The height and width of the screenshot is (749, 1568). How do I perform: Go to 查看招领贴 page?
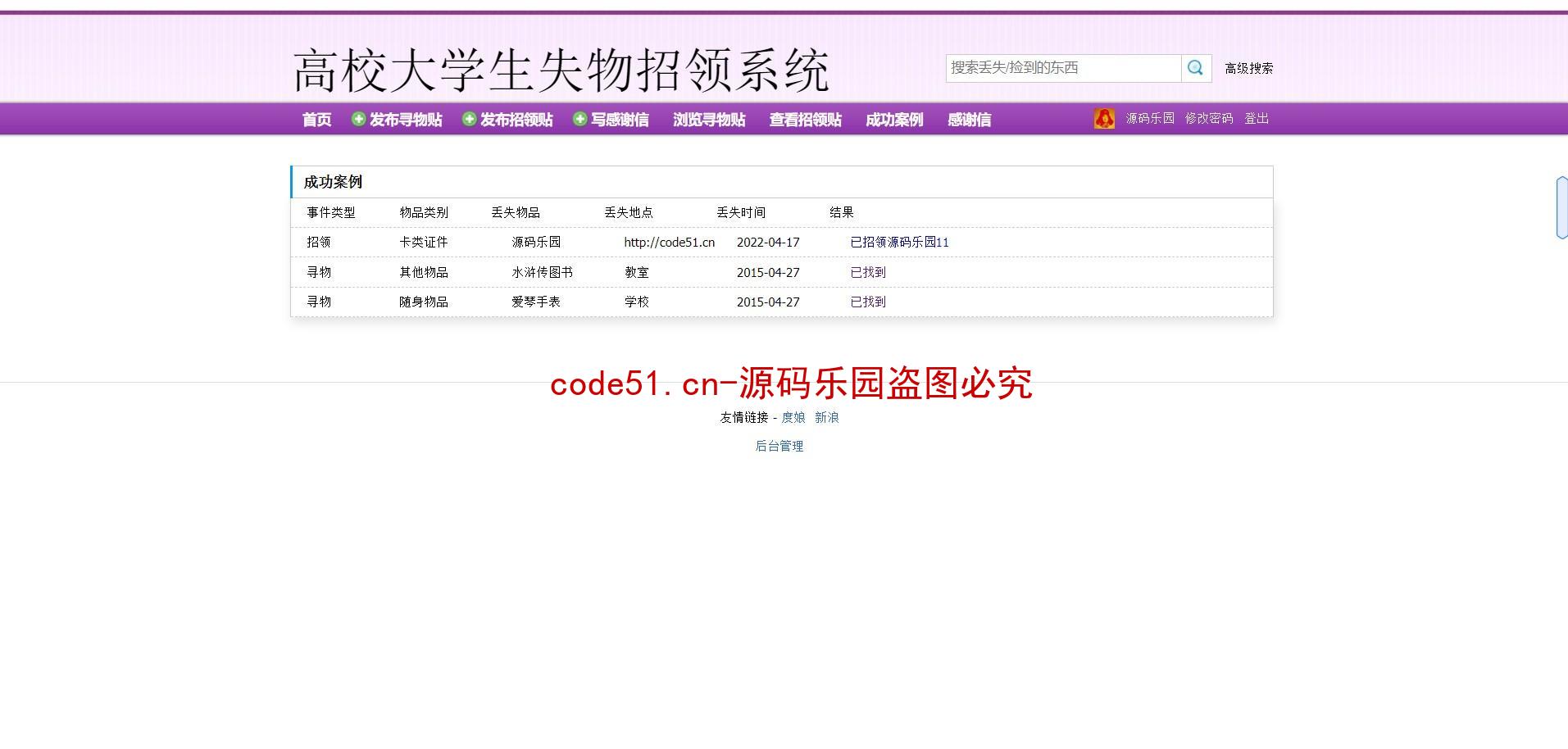(805, 120)
